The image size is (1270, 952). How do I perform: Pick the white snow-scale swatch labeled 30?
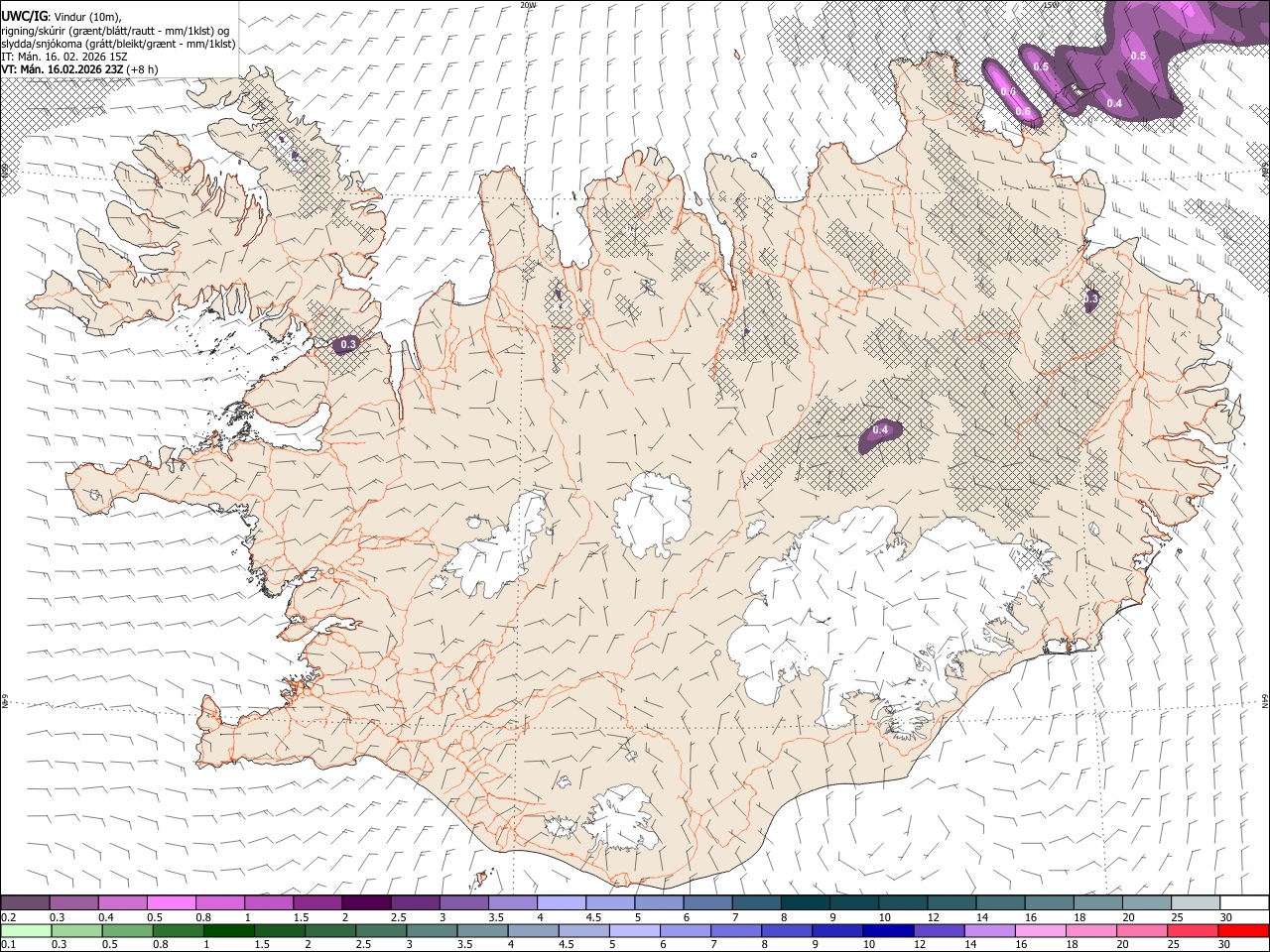tap(1244, 902)
